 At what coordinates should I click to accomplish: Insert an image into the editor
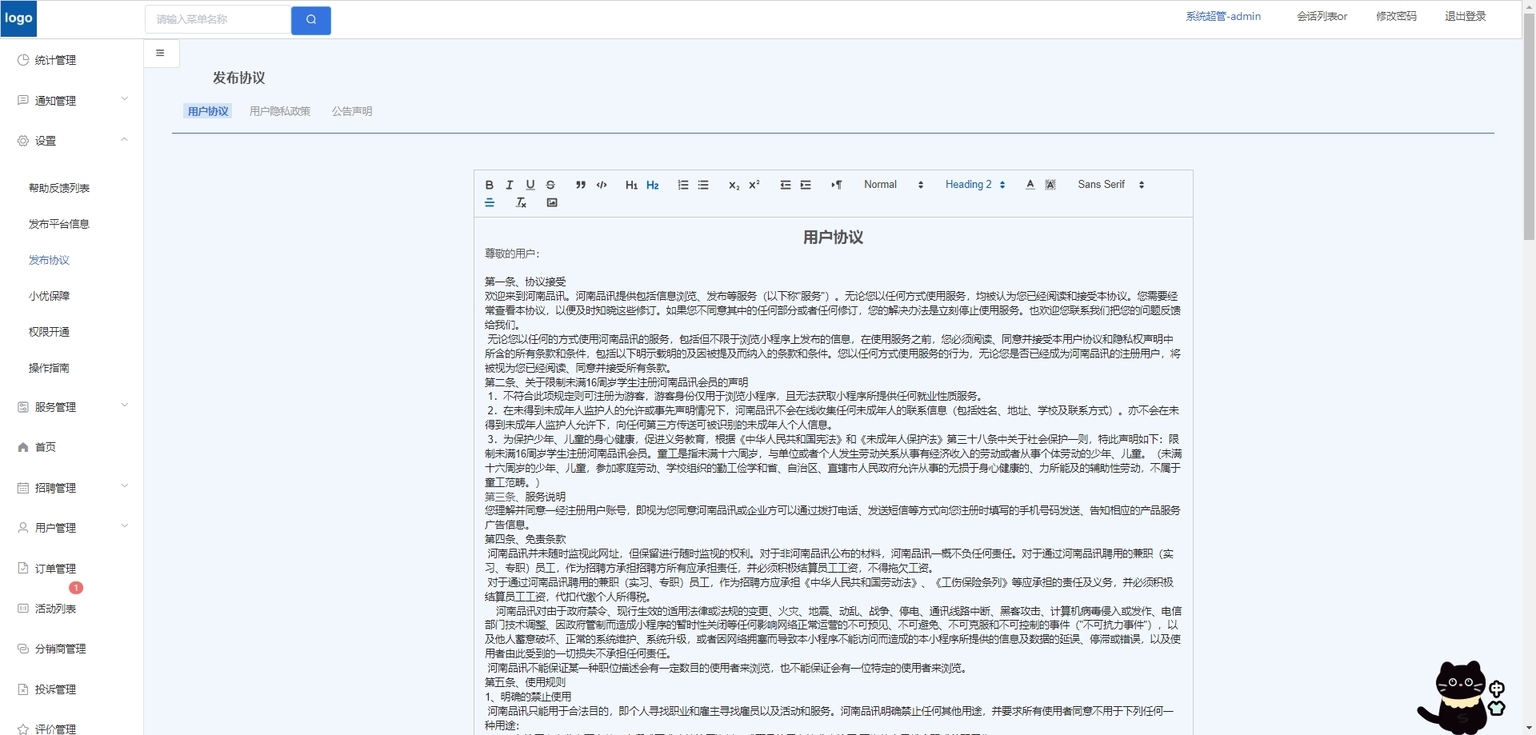tap(552, 203)
